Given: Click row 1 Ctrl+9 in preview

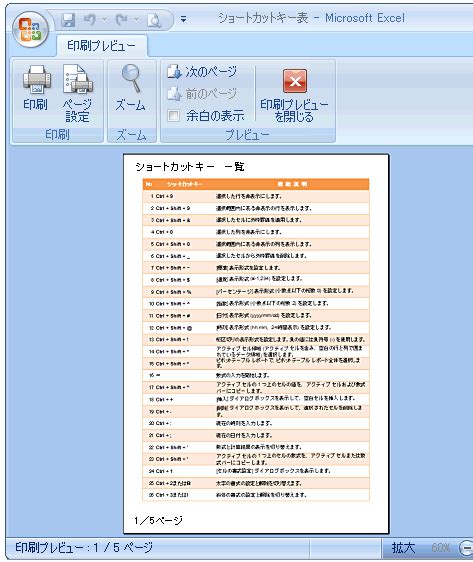Looking at the screenshot, I should [x=256, y=196].
